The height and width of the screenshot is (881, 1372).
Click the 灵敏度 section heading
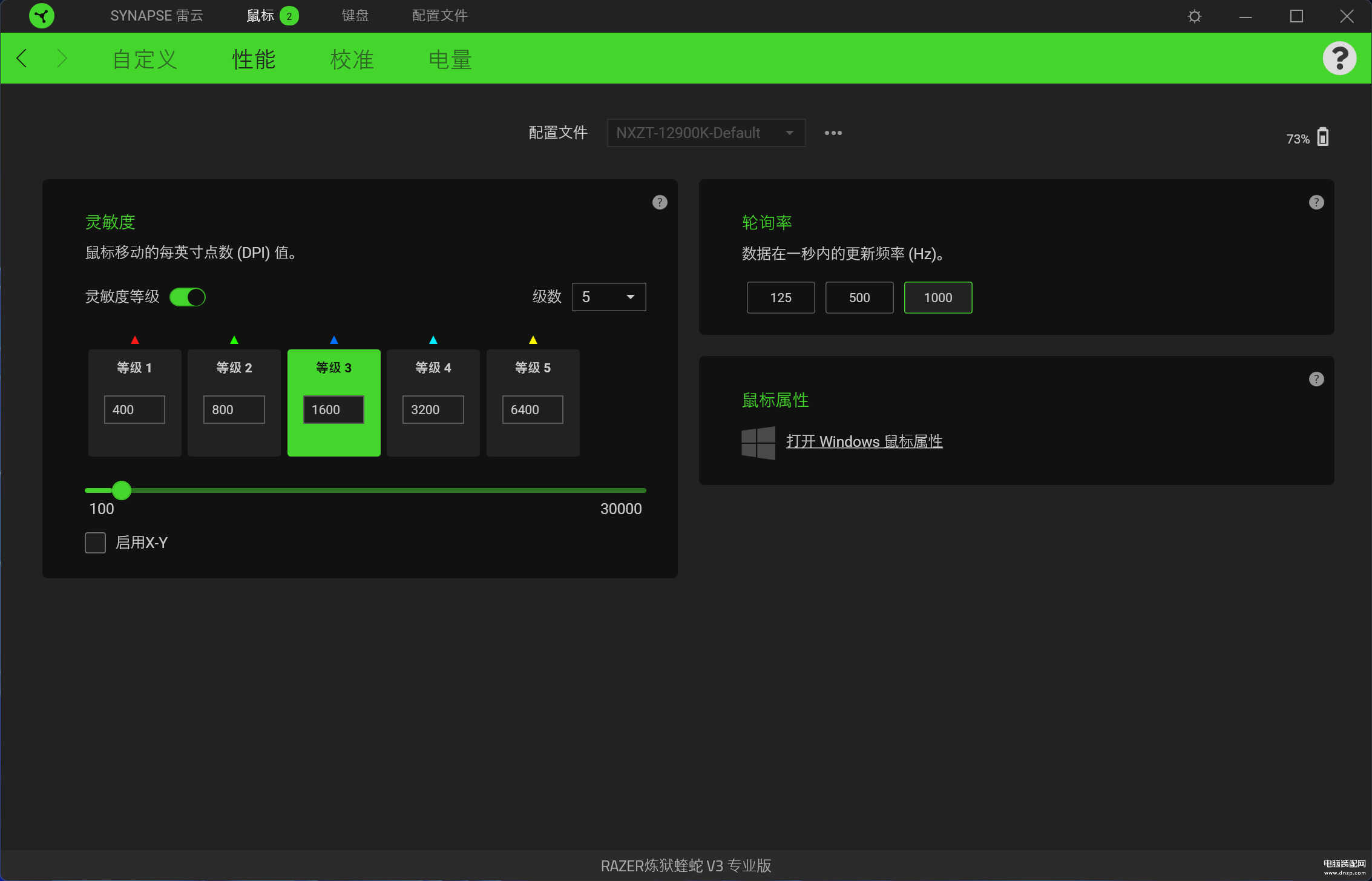(x=110, y=222)
